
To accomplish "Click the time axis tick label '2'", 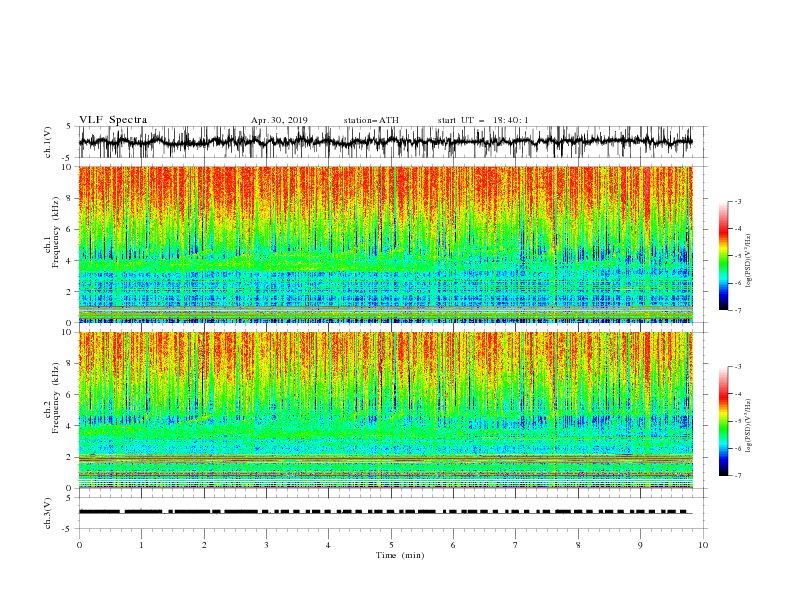I will 204,545.
